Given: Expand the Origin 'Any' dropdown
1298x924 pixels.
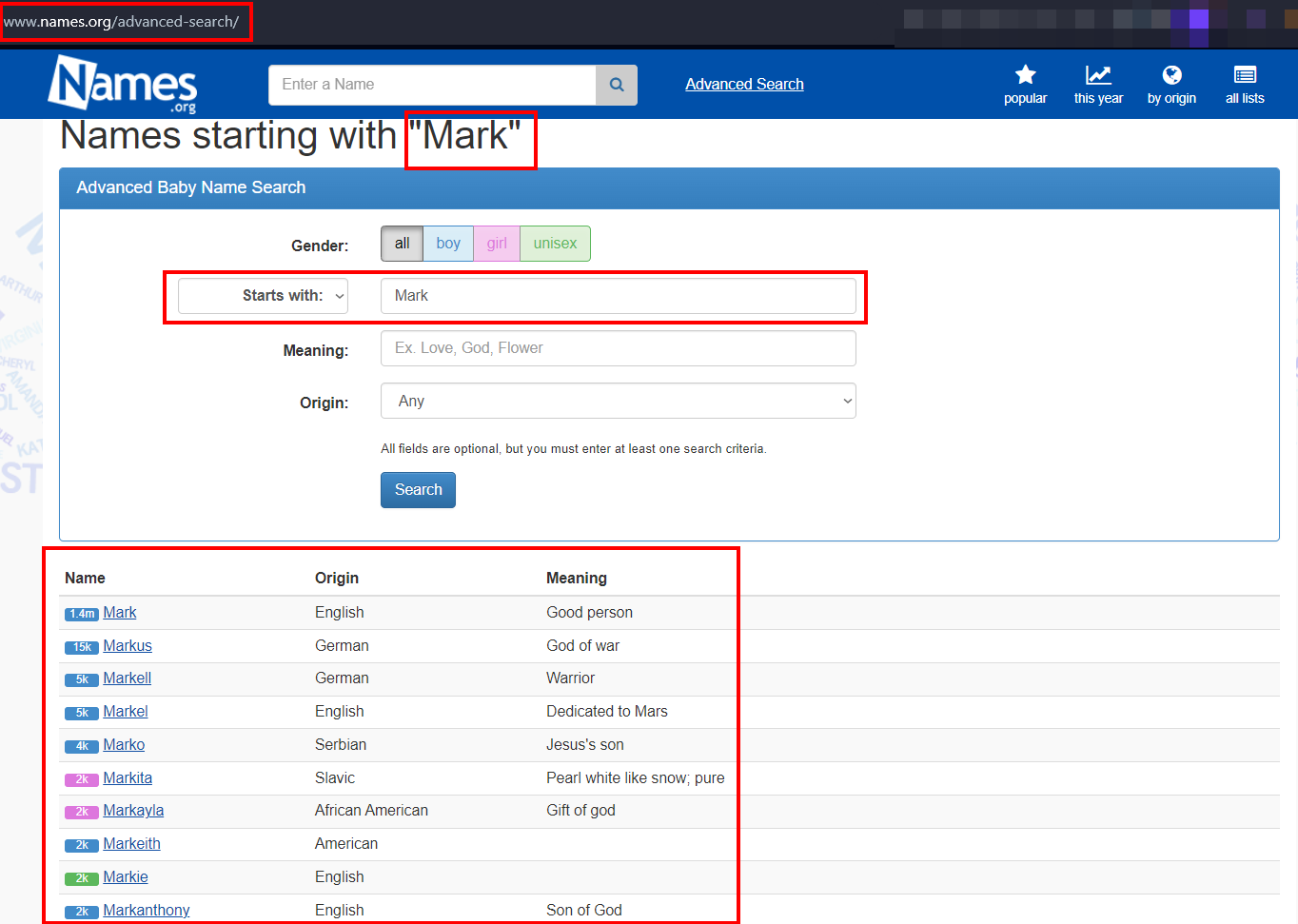Looking at the screenshot, I should click(x=618, y=401).
